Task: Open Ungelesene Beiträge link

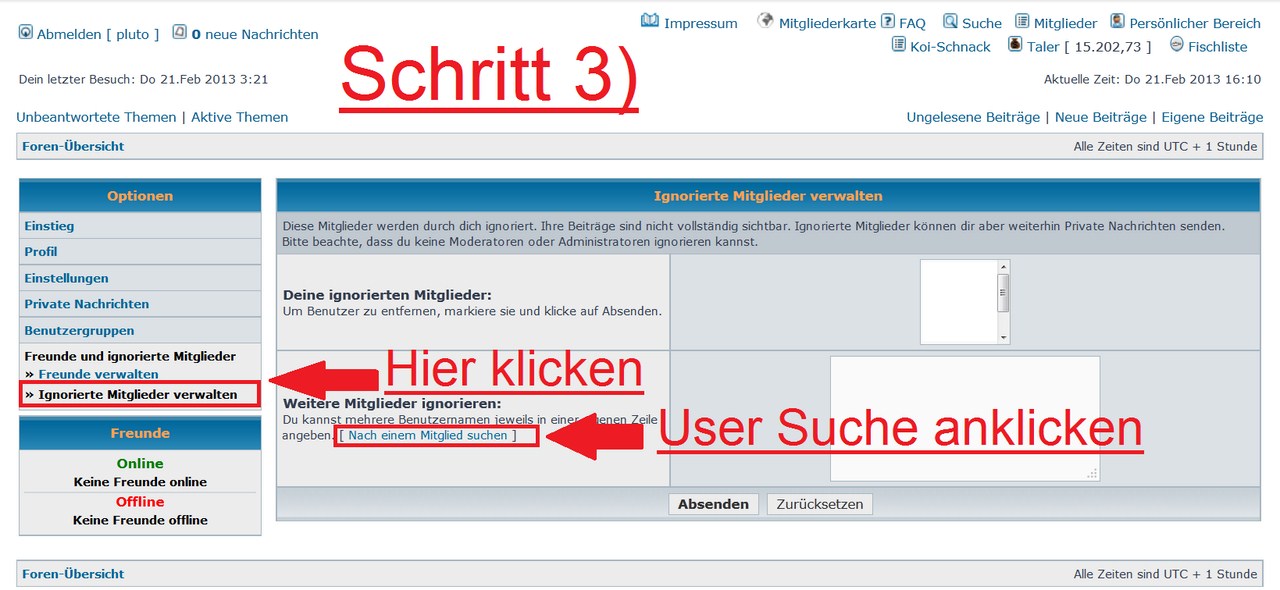Action: 973,117
